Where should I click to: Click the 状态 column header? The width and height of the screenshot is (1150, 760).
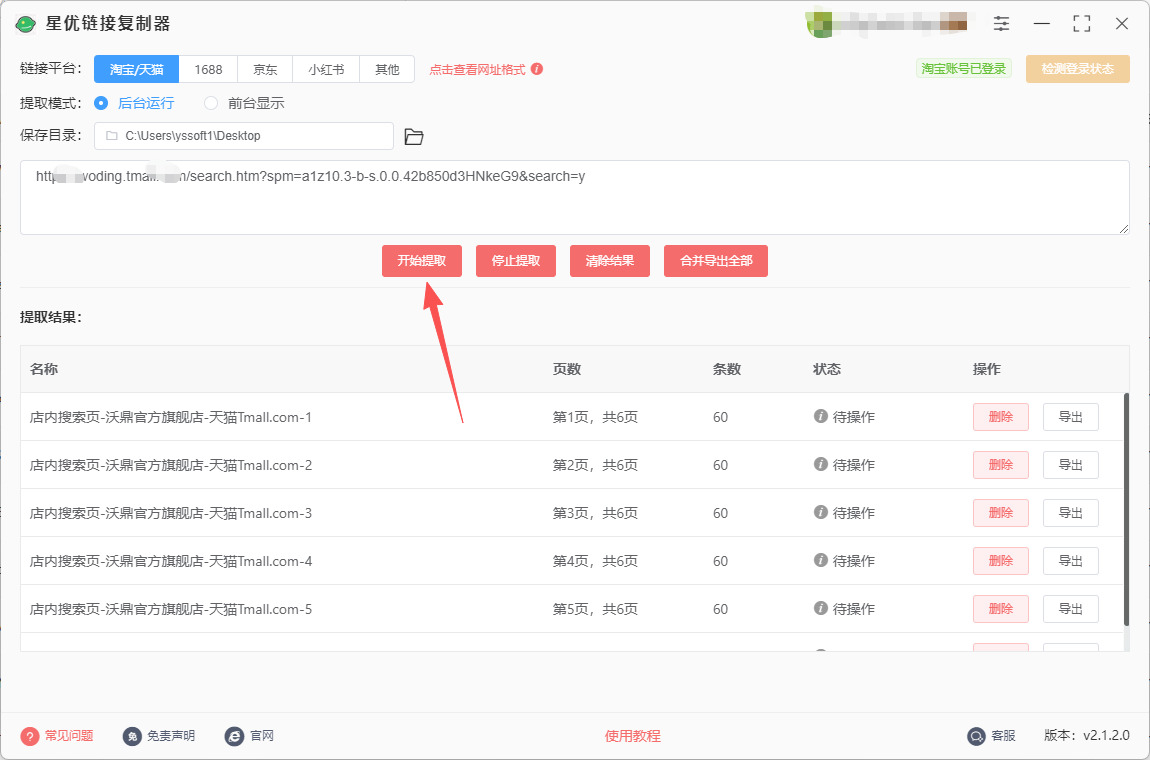(827, 369)
